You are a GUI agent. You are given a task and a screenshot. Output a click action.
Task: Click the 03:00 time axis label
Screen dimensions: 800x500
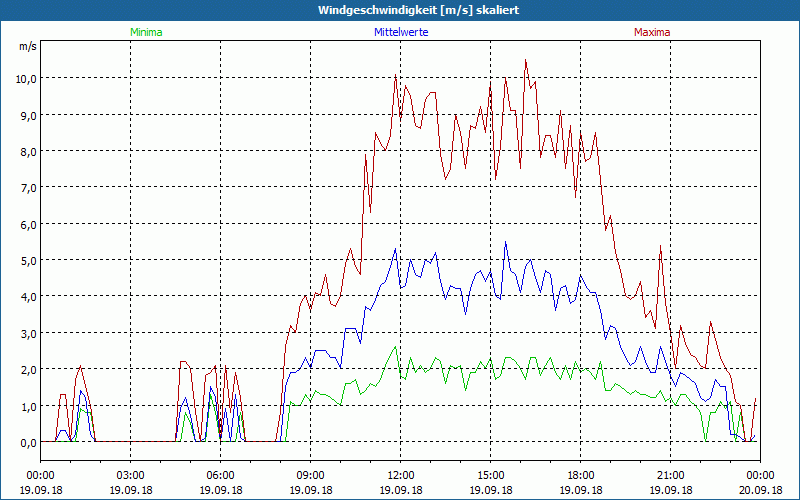point(131,476)
